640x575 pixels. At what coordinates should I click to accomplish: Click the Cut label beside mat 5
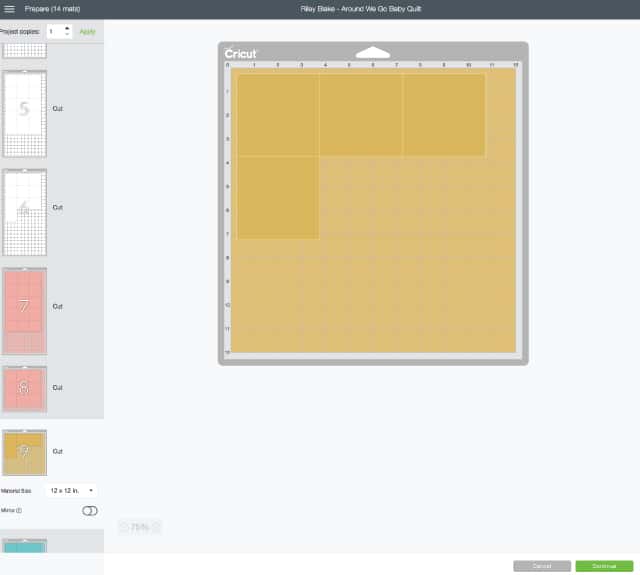coord(58,108)
